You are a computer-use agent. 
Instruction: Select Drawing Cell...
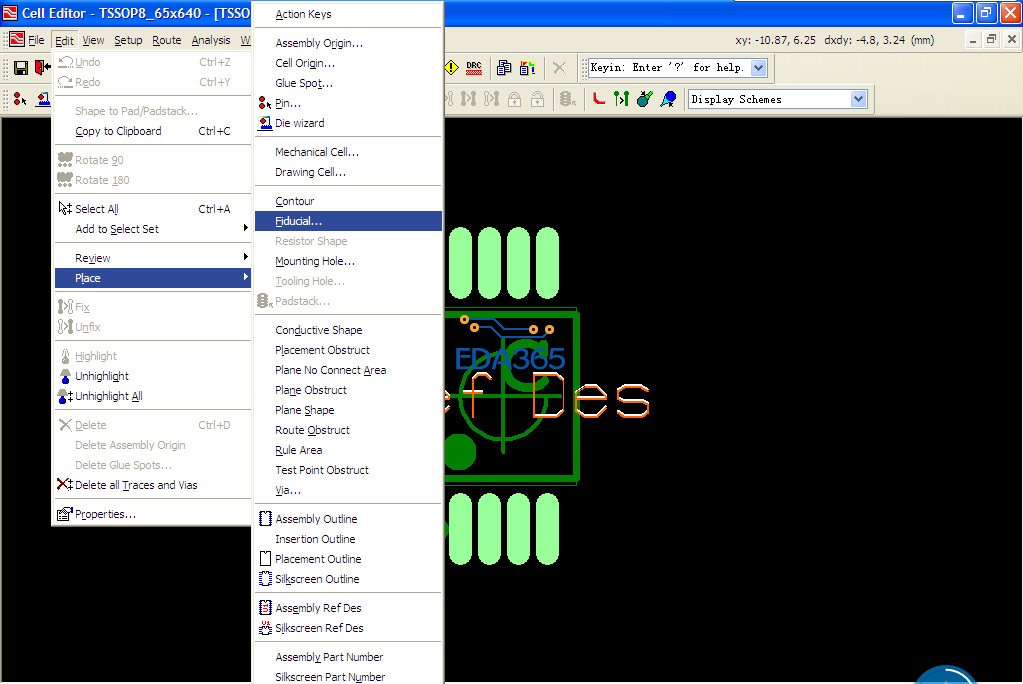[x=348, y=172]
